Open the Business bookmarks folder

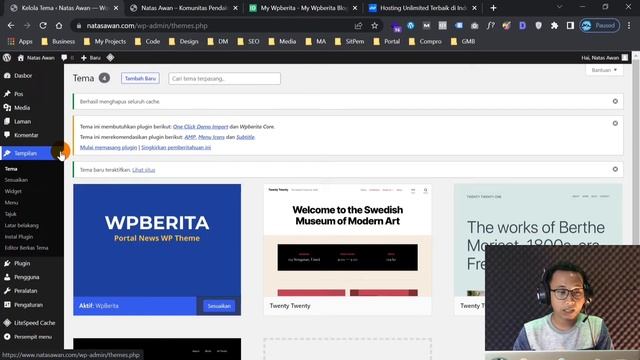58,41
